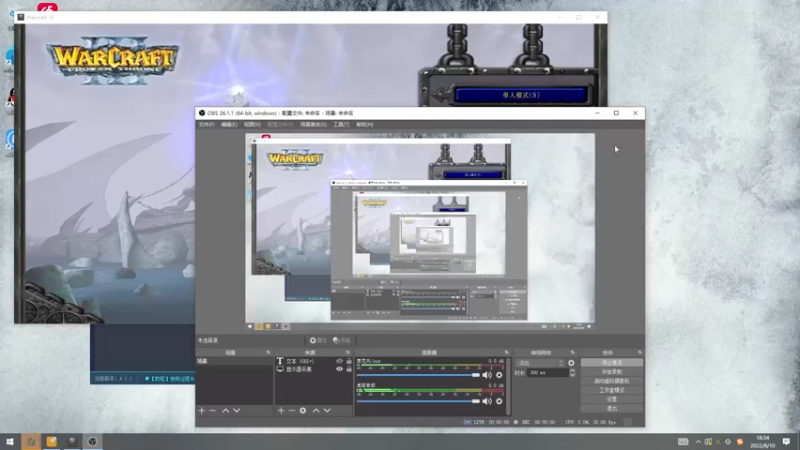The width and height of the screenshot is (800, 450).
Task: Click 单人模式(S) in the Warcraft III window
Action: [x=521, y=95]
